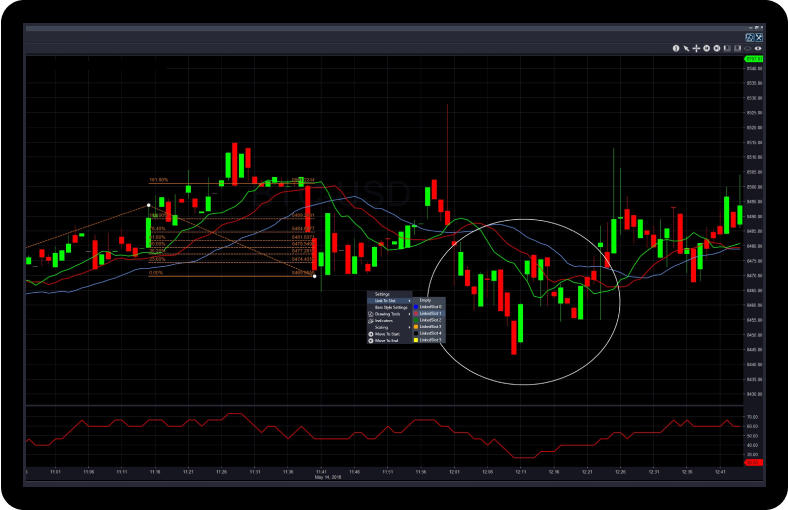Choose Move To End in context menu
Image resolution: width=788 pixels, height=510 pixels.
[x=386, y=341]
